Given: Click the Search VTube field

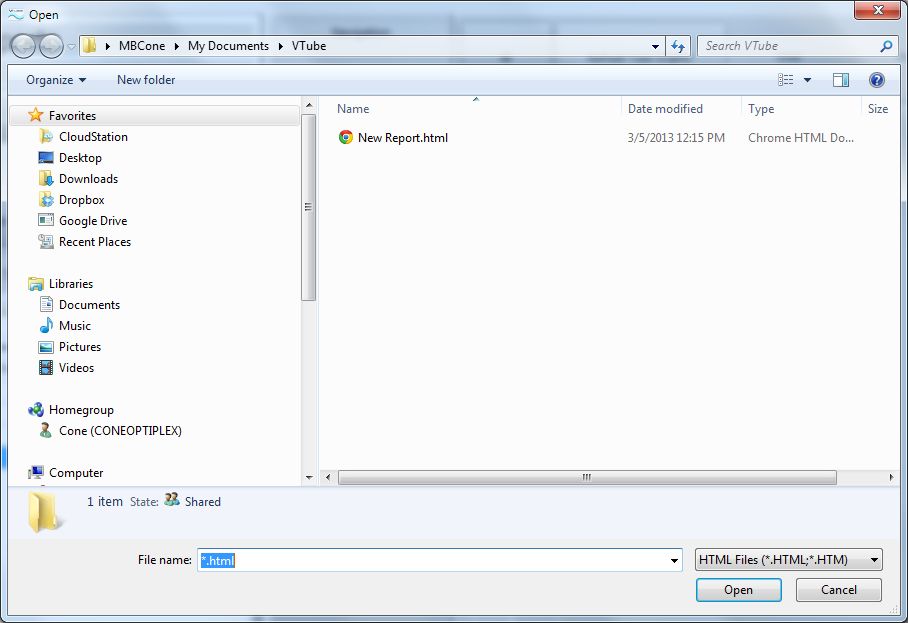Looking at the screenshot, I should click(788, 46).
